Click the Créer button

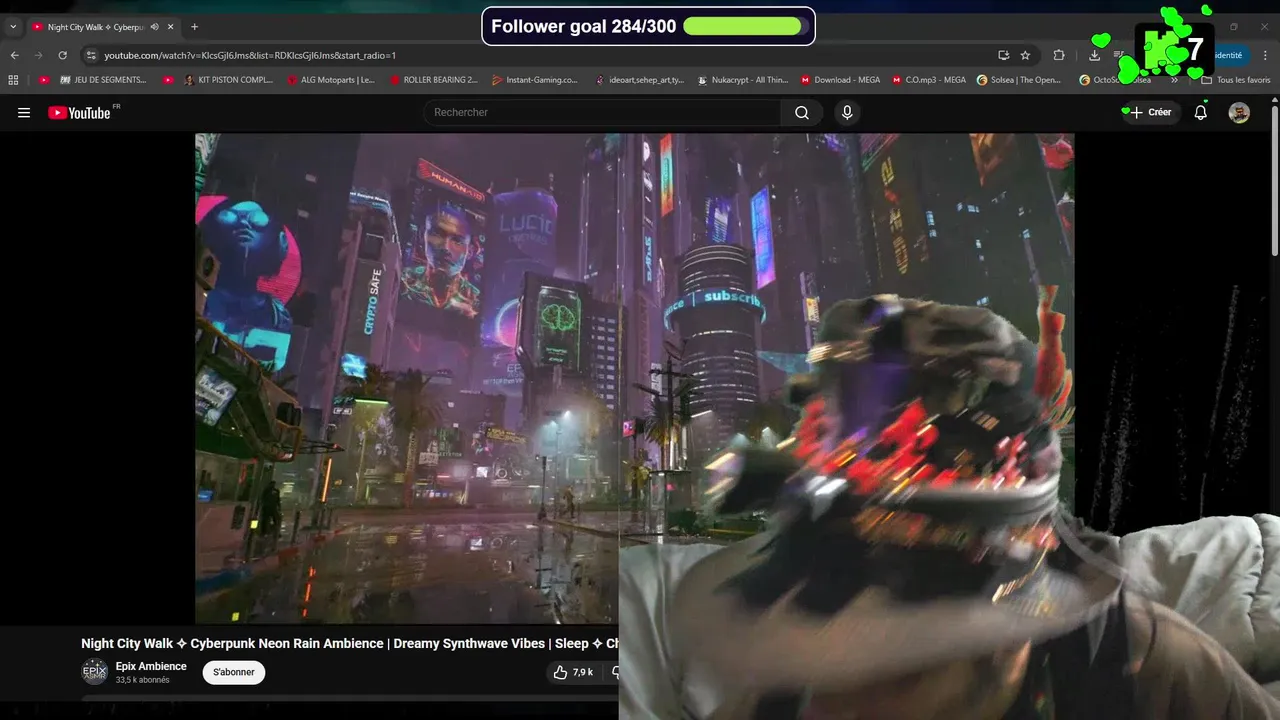click(1151, 113)
